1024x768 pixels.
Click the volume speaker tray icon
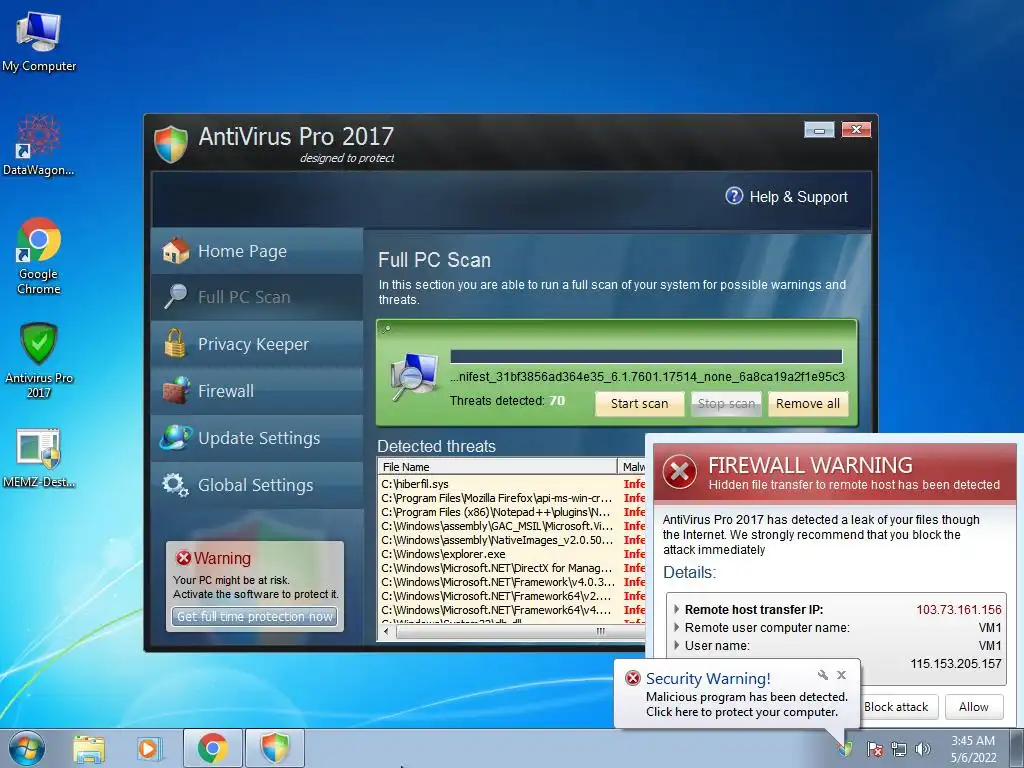click(x=923, y=749)
